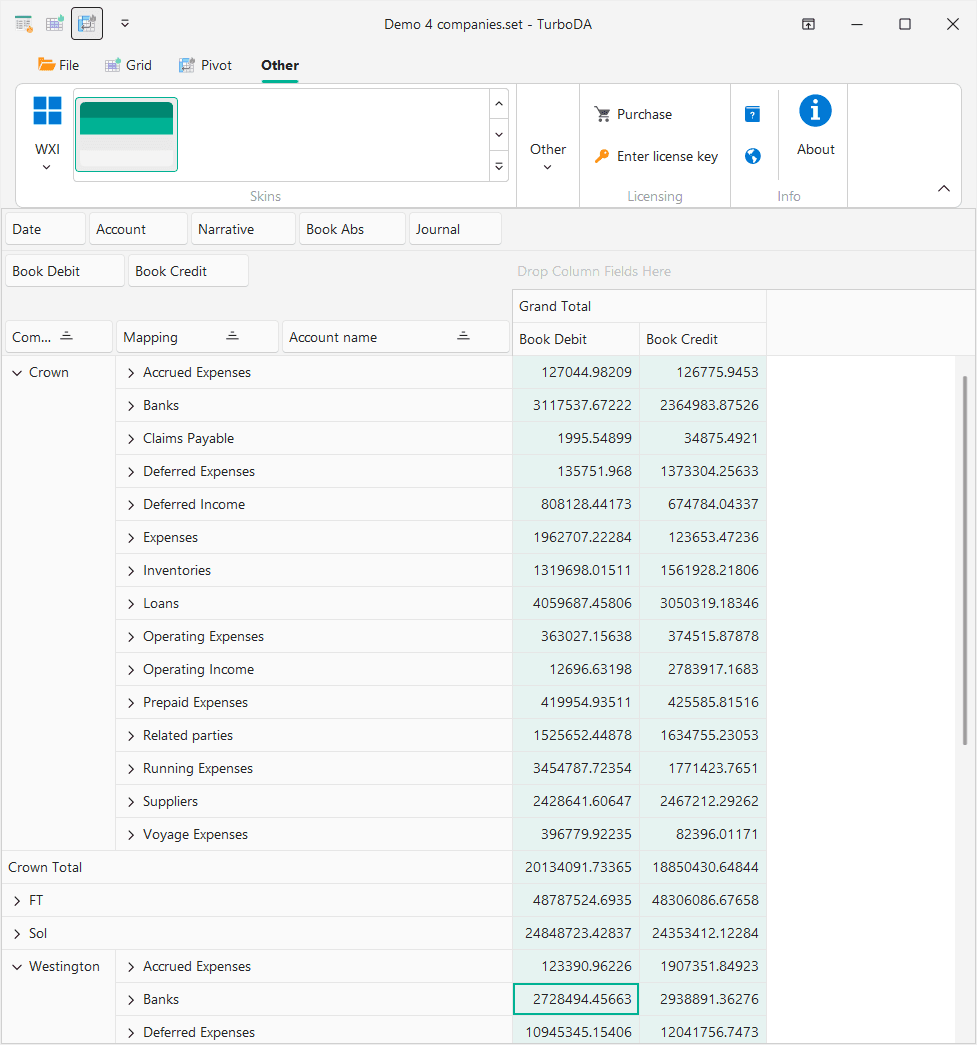Expand the Inventories row
This screenshot has width=977, height=1045.
point(131,571)
